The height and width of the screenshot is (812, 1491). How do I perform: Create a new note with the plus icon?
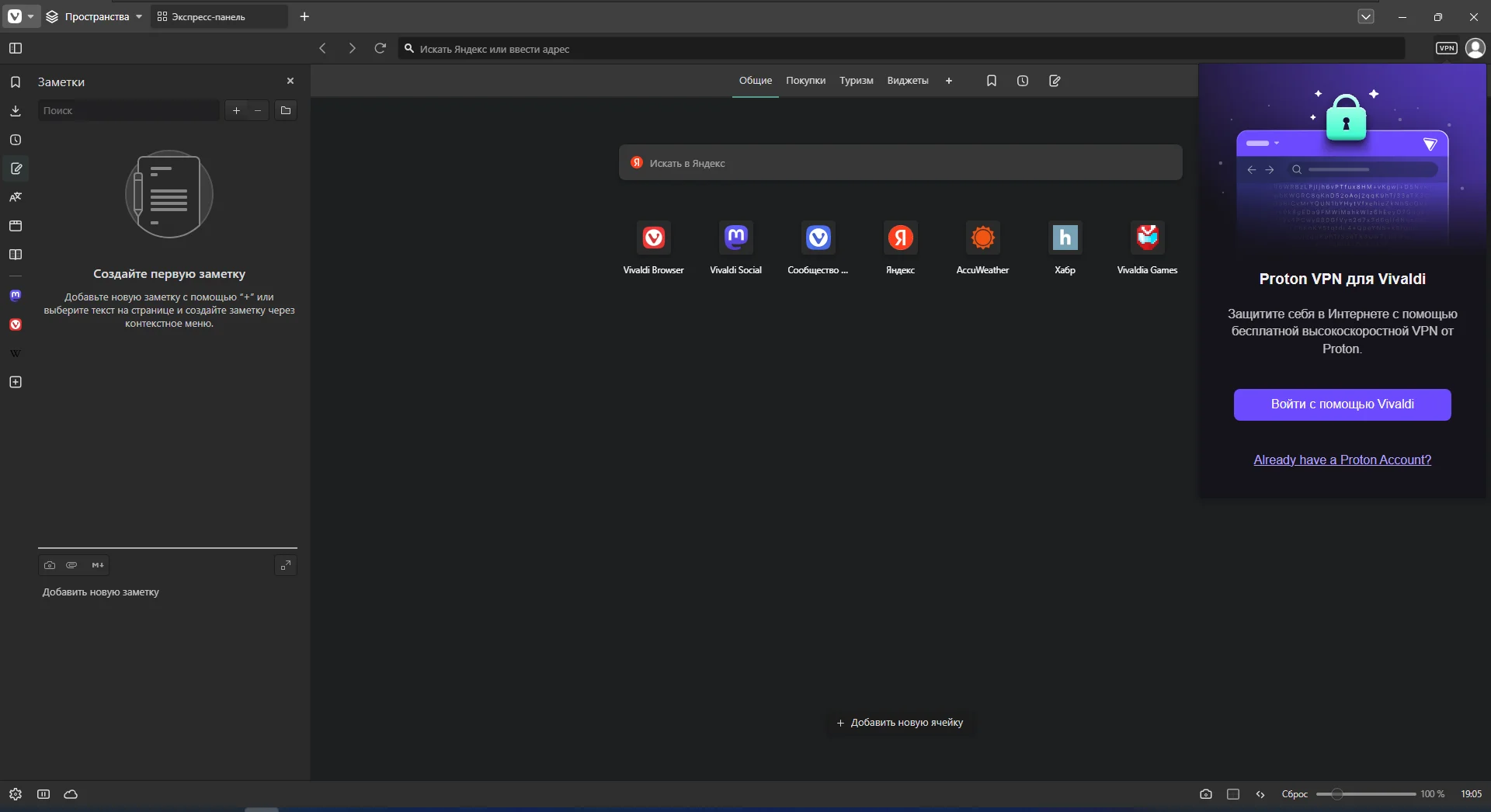coord(237,110)
